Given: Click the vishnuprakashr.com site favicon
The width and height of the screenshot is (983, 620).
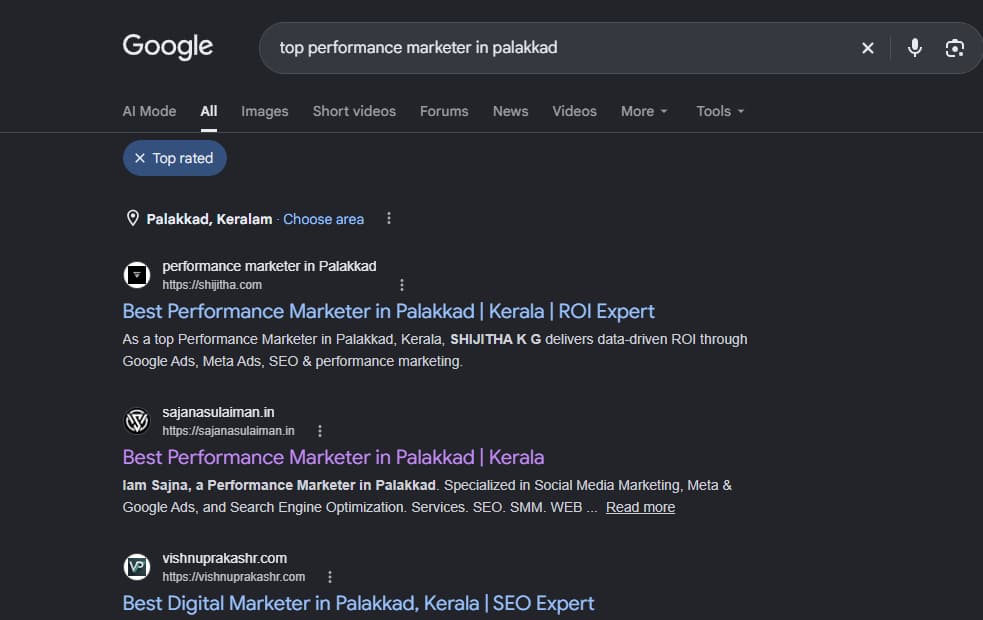Looking at the screenshot, I should point(137,567).
